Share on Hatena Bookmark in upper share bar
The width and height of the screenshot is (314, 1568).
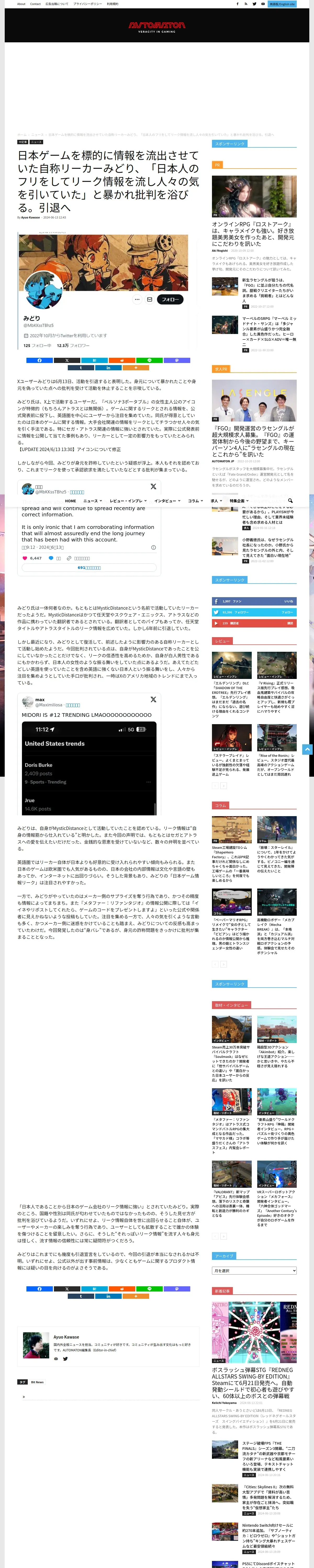click(94, 360)
